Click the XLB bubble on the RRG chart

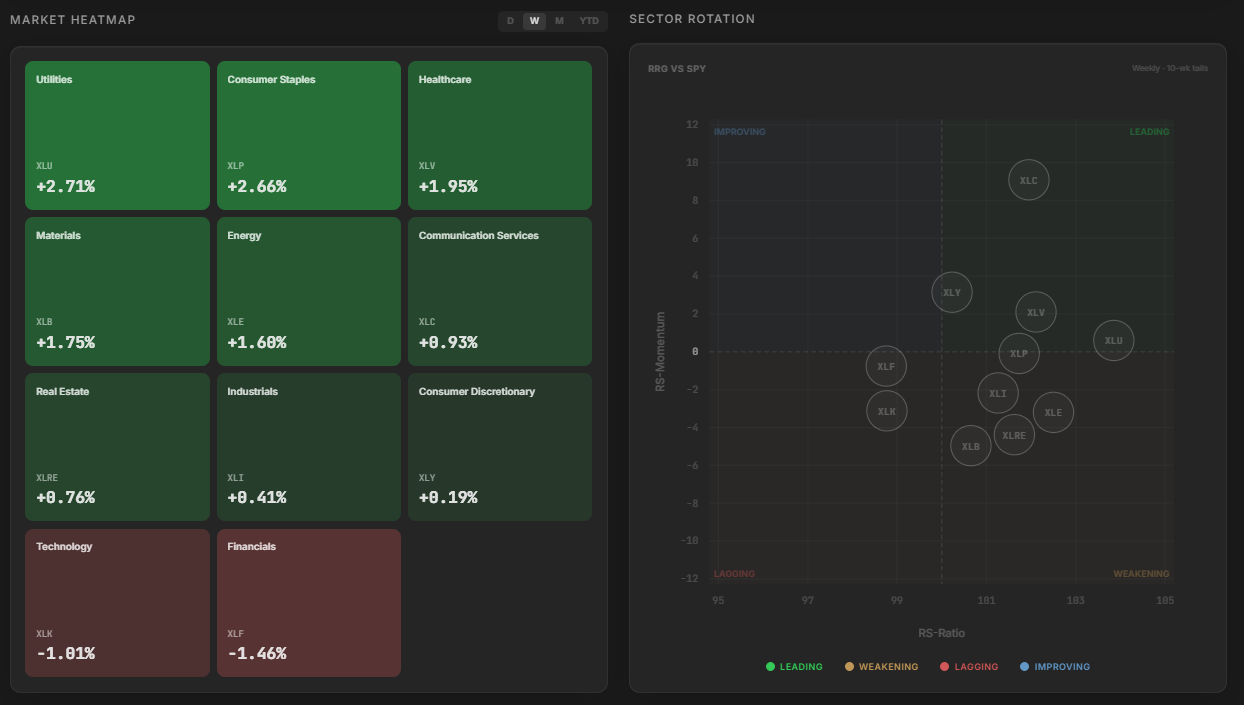(971, 446)
